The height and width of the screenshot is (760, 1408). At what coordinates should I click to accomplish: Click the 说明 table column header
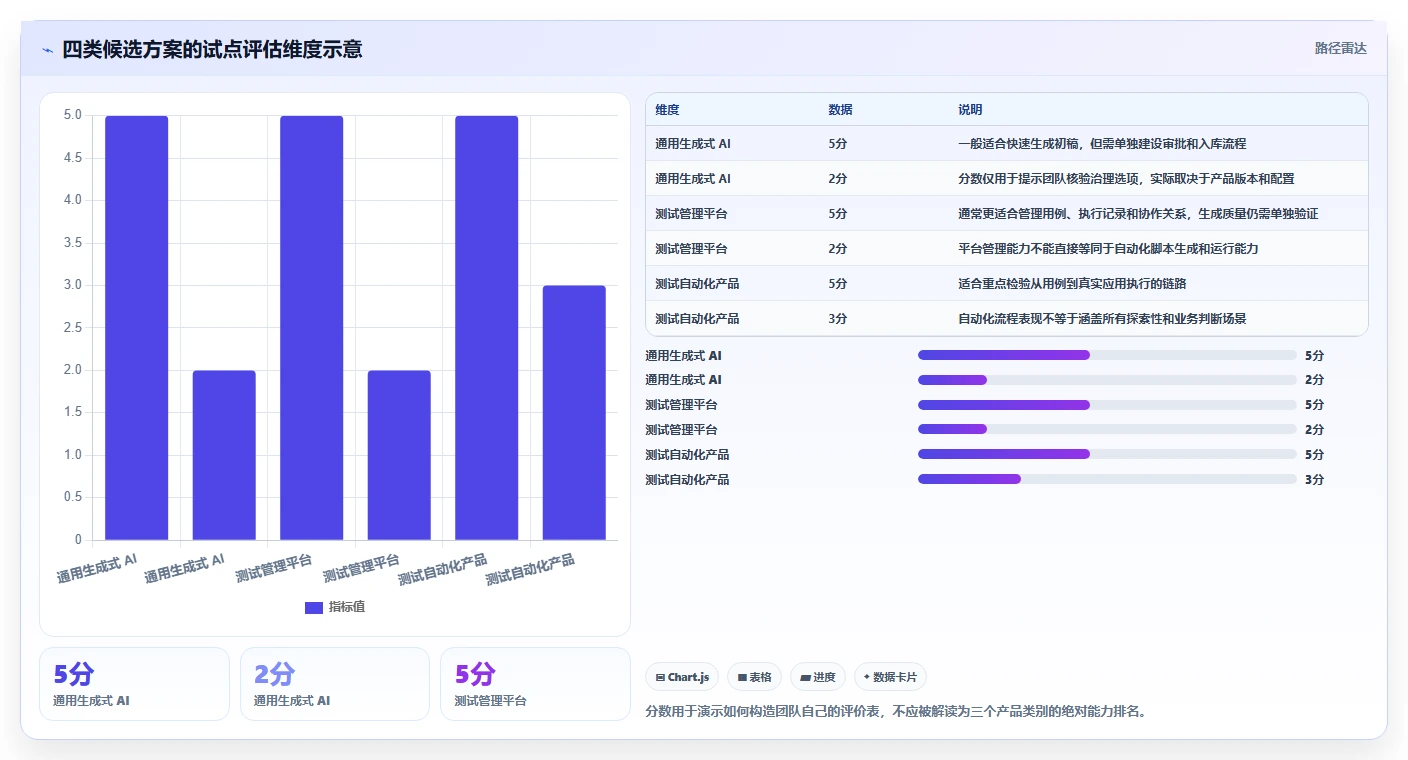coord(970,110)
